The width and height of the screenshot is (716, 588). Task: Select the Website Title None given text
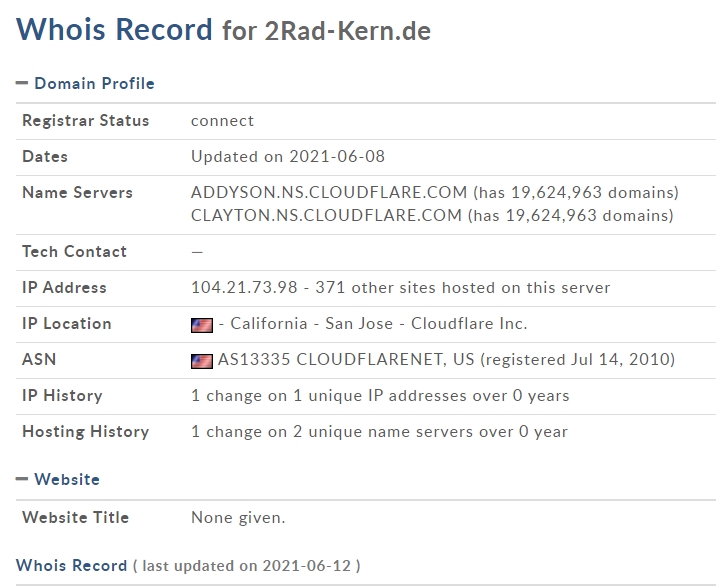pos(238,518)
